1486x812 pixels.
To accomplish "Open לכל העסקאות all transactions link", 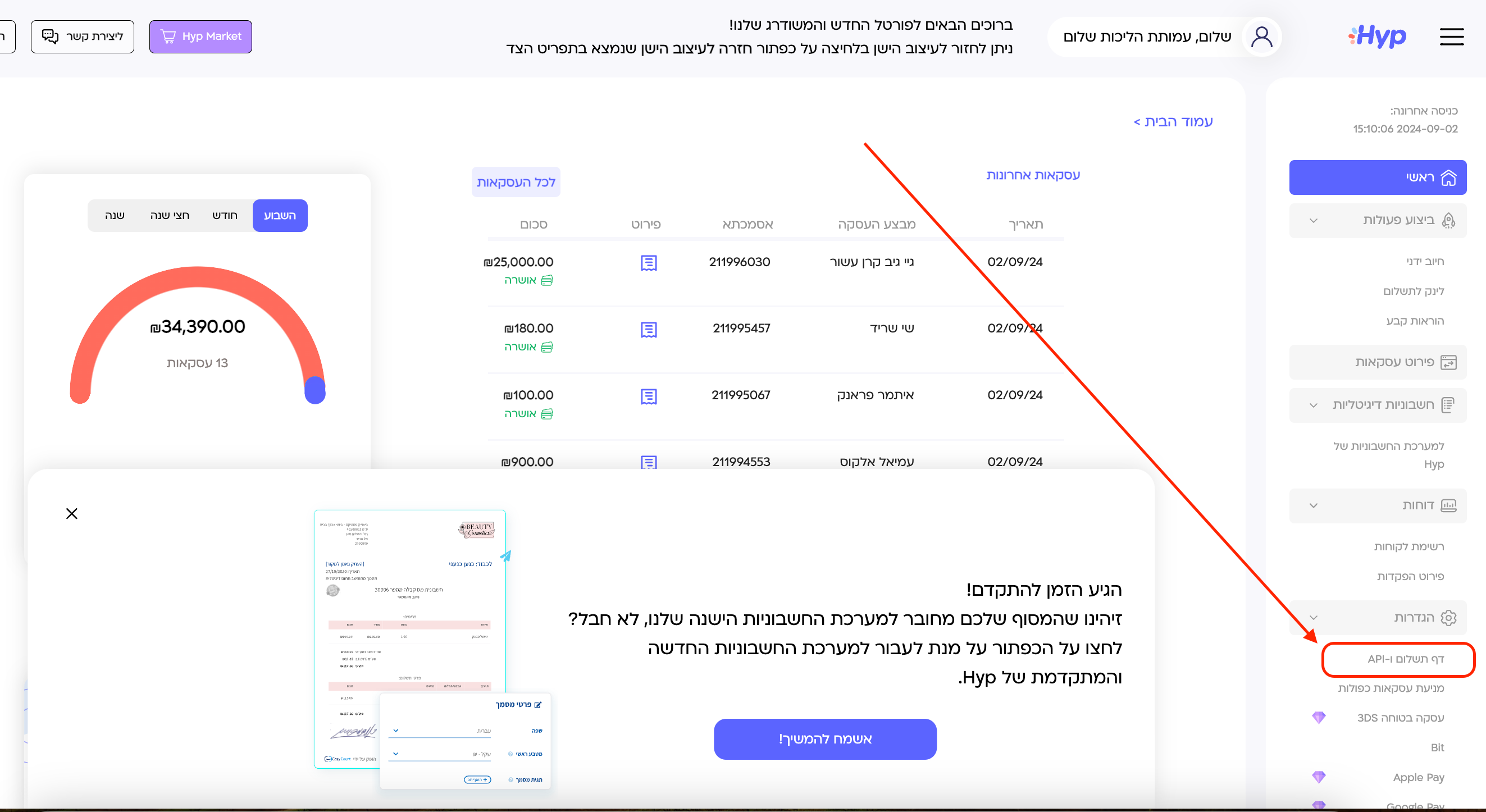I will [516, 183].
